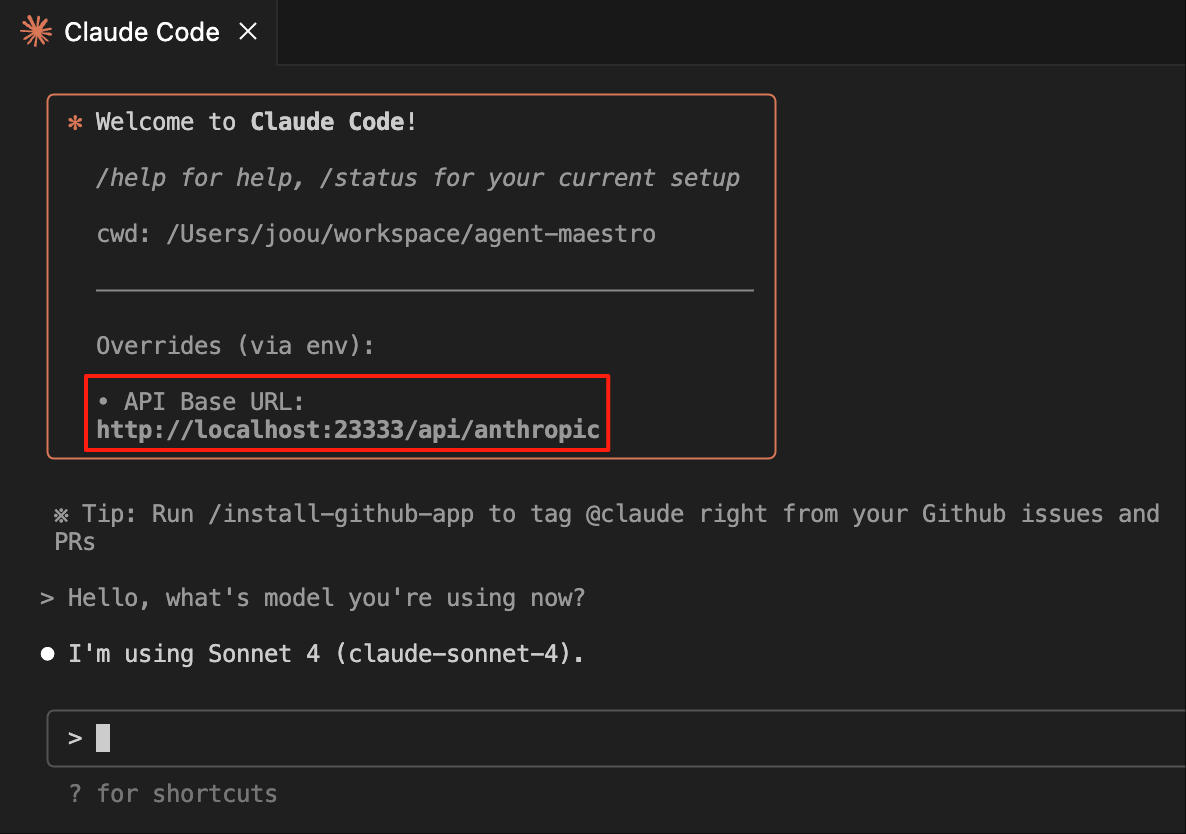Click the "? for shortcuts" hint

(x=173, y=793)
